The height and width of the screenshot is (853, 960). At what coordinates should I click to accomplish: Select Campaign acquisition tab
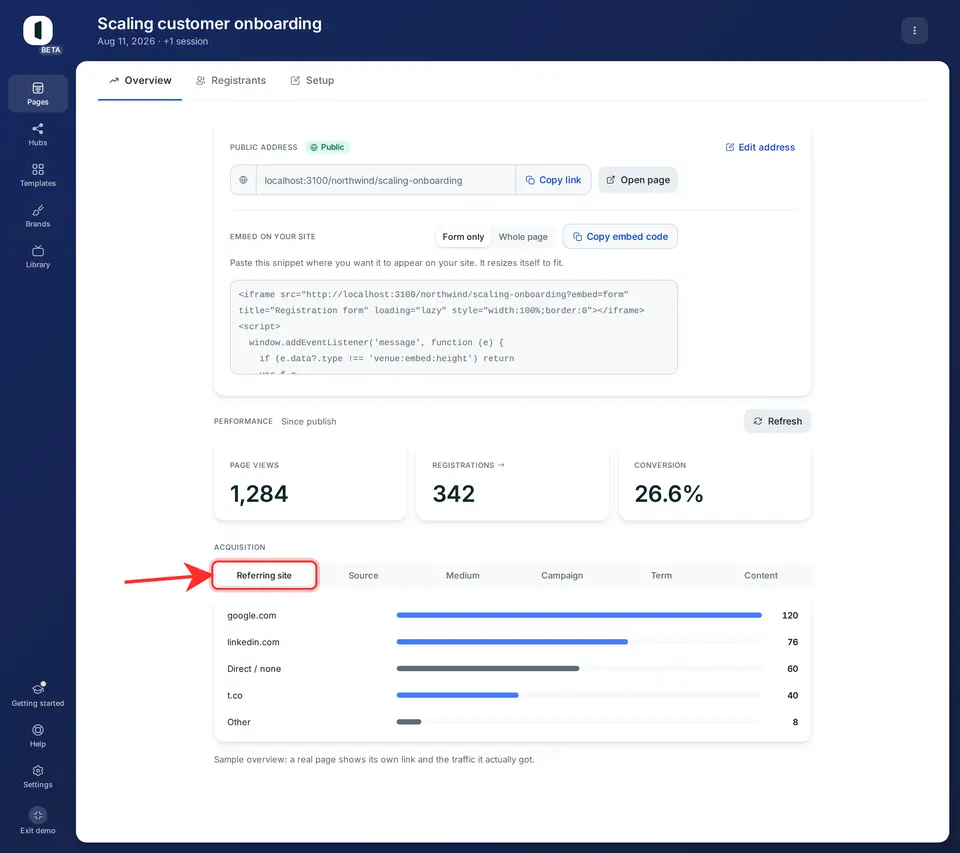562,576
